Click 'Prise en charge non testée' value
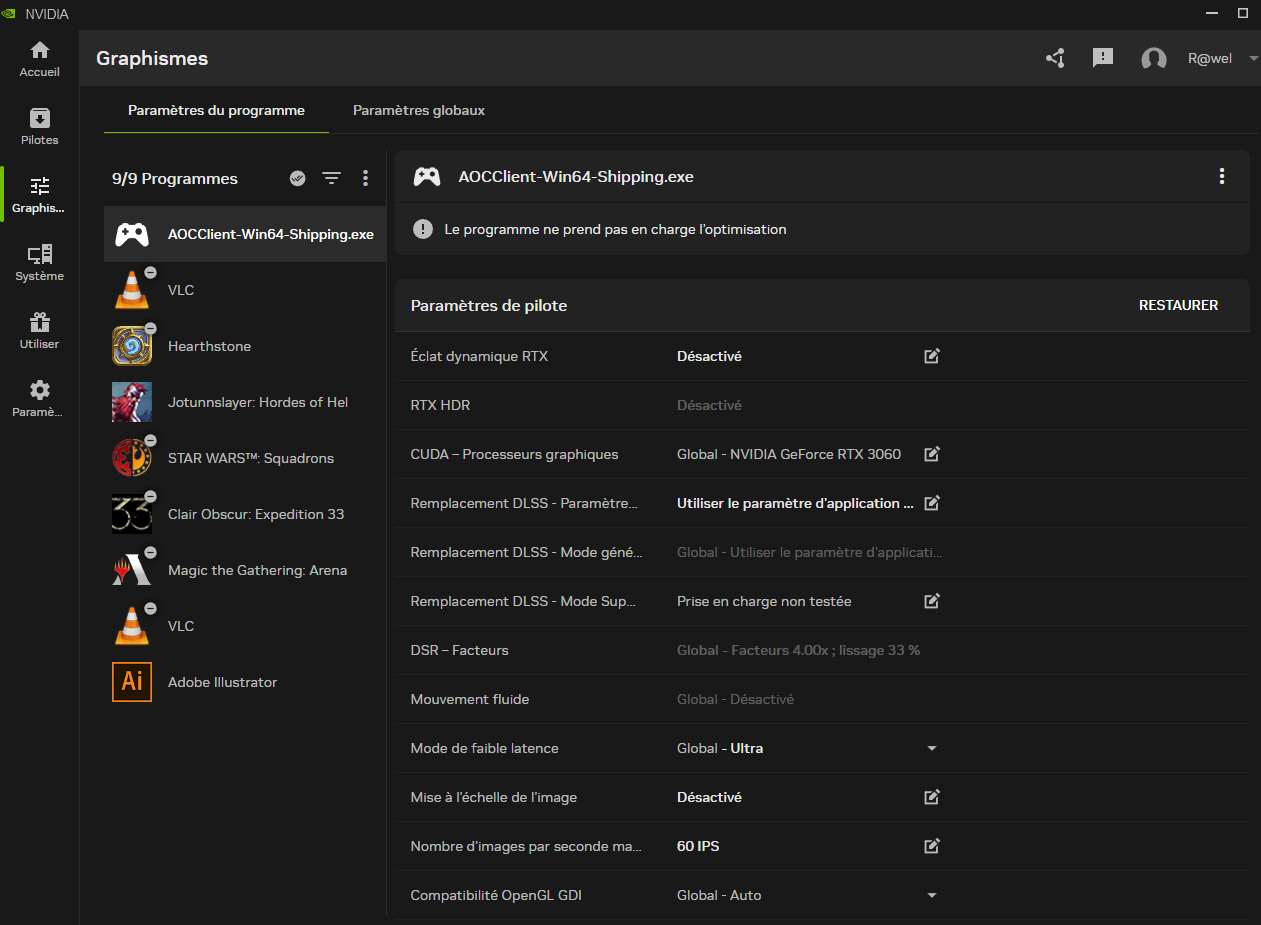Viewport: 1261px width, 925px height. click(764, 601)
